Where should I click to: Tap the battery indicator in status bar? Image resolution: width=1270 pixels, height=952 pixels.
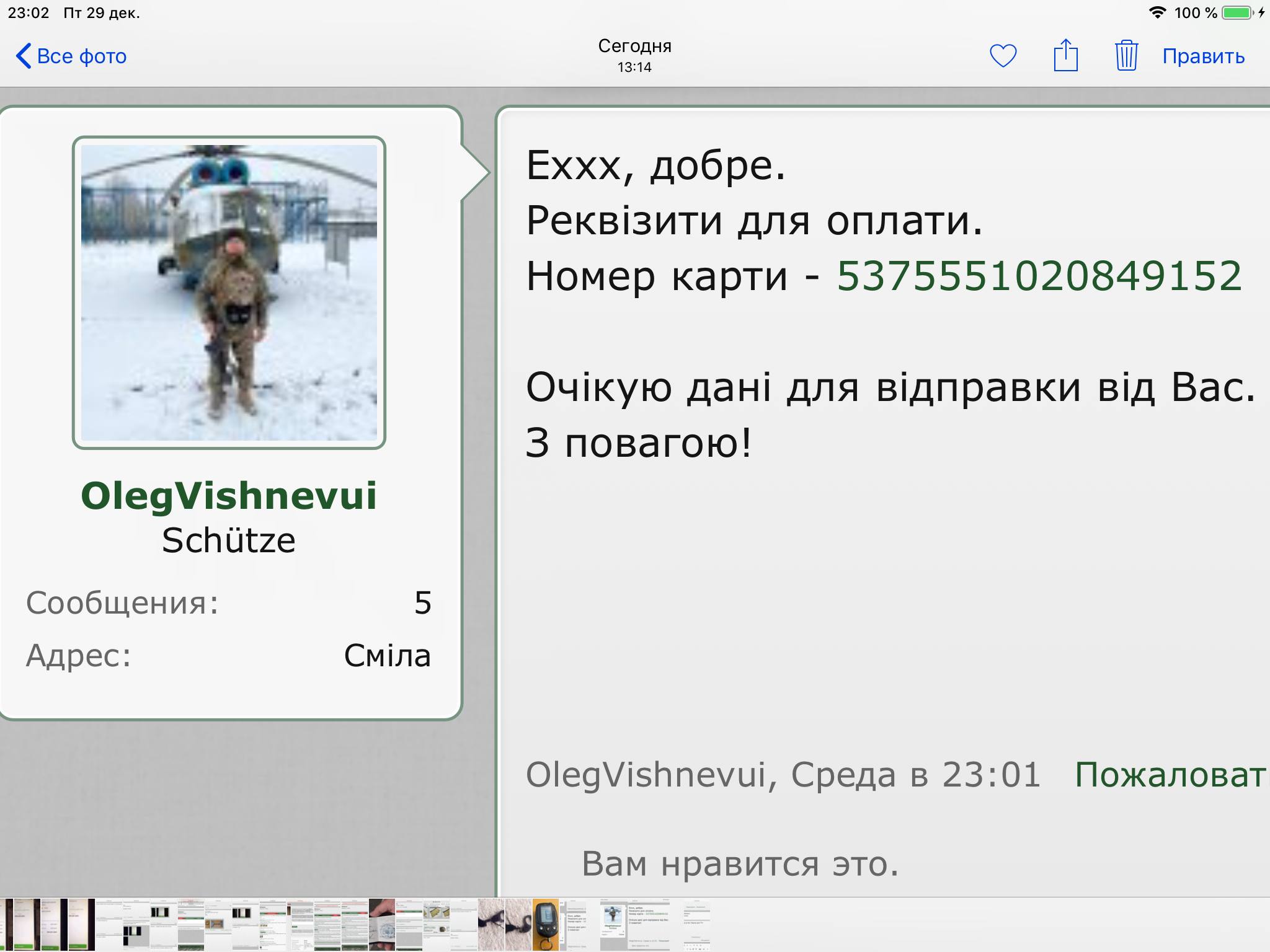[x=1238, y=12]
